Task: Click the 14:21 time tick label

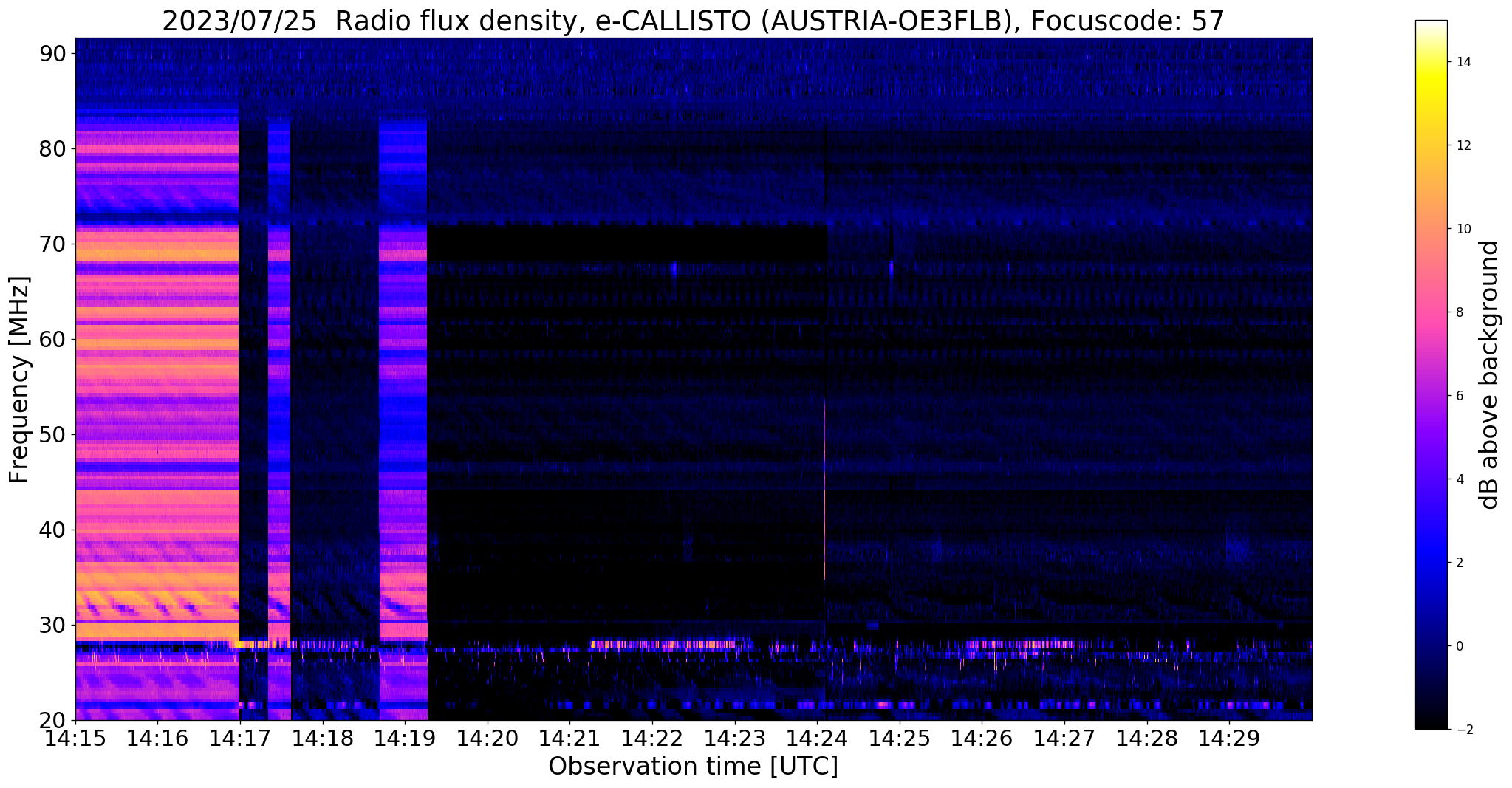Action: [569, 738]
